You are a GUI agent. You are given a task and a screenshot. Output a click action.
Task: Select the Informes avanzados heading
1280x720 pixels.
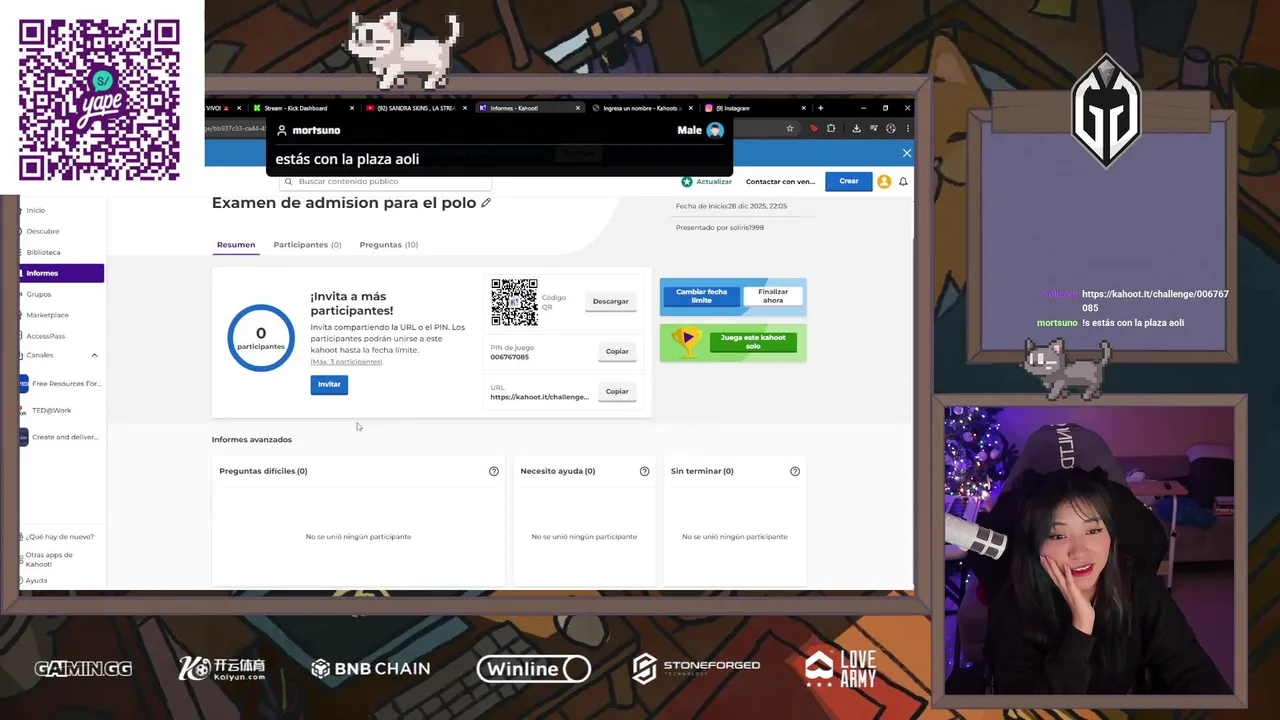pos(252,440)
